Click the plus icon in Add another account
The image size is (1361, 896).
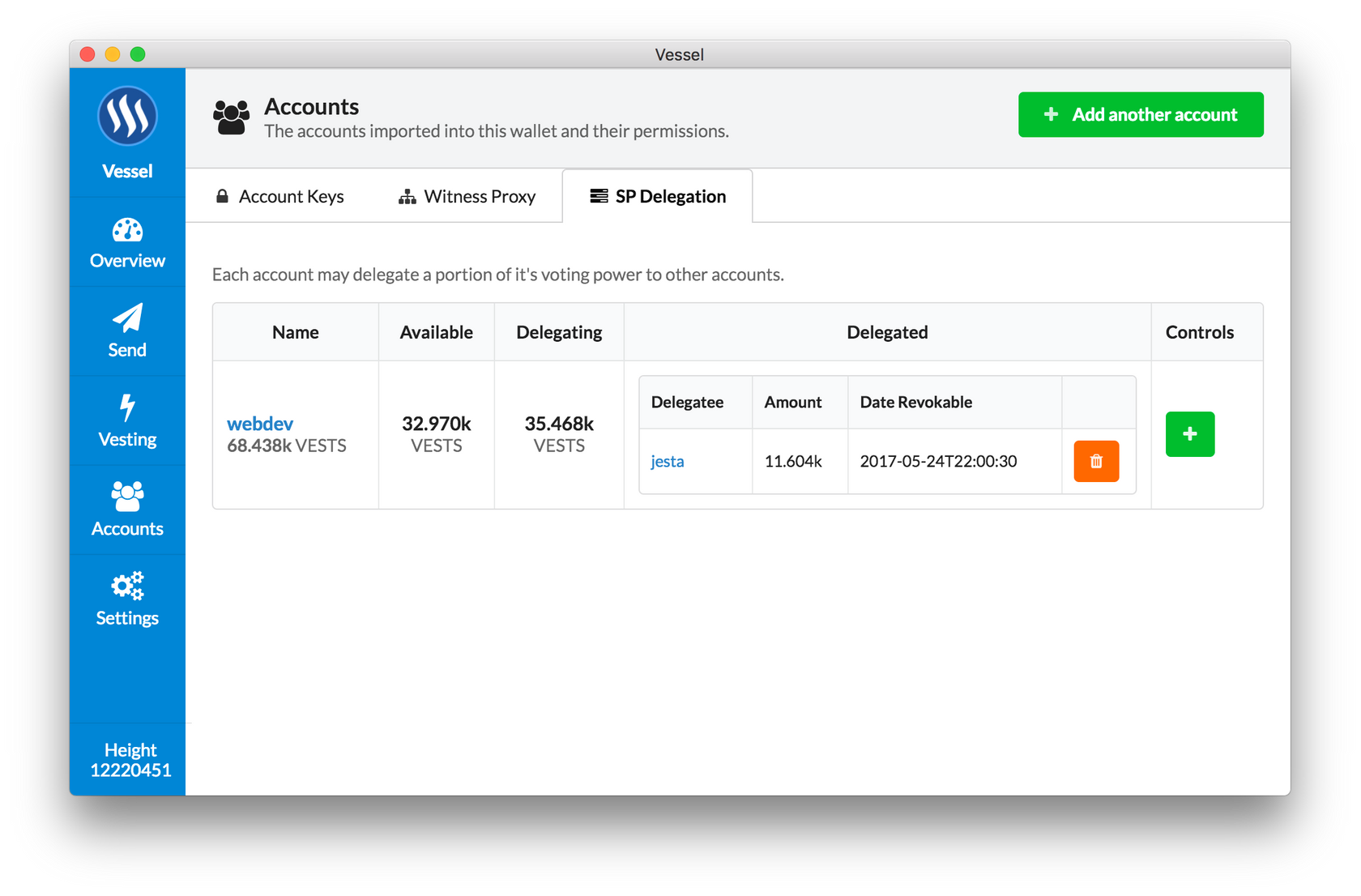click(1051, 114)
